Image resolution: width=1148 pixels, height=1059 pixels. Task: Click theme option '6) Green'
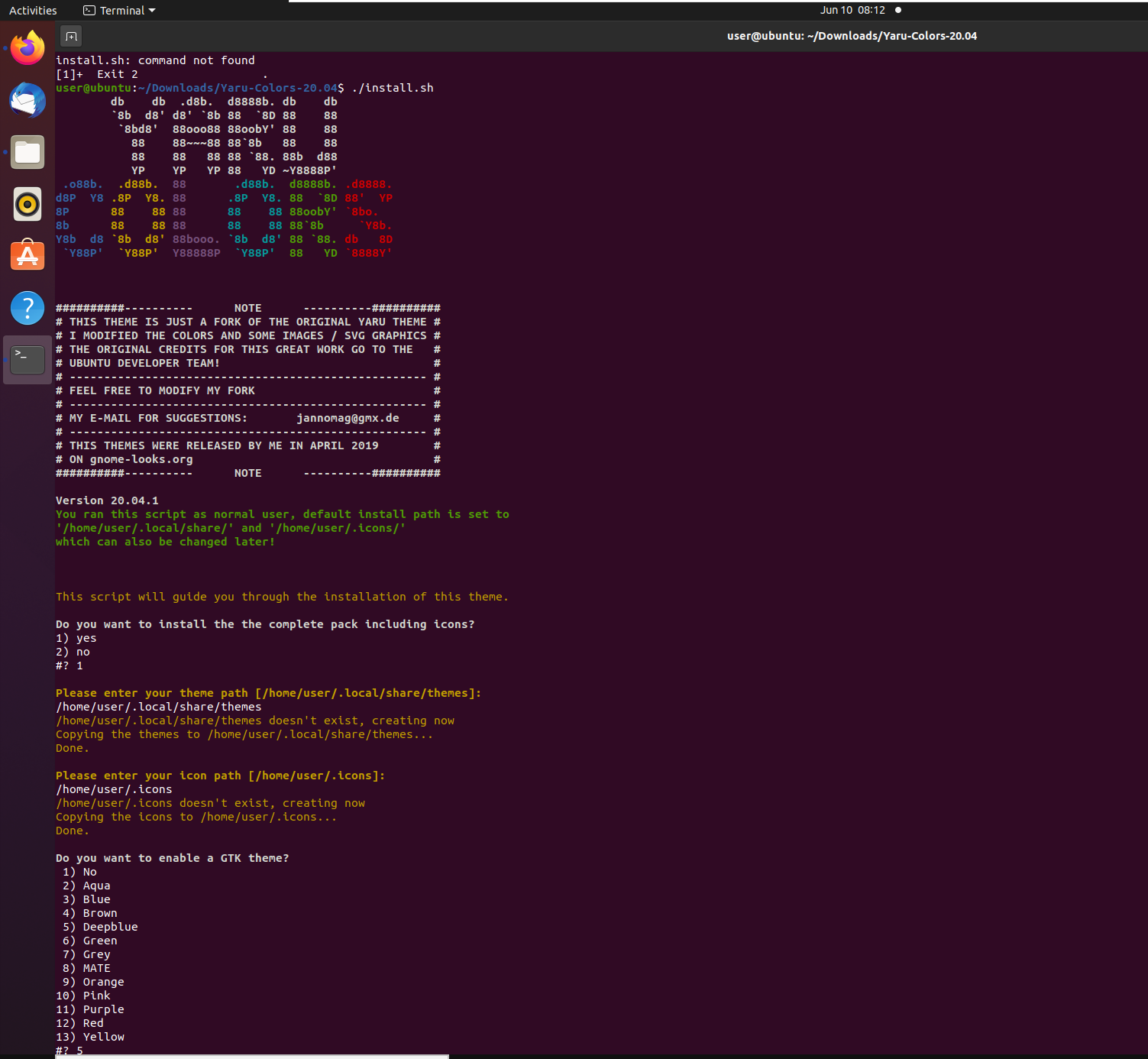click(x=90, y=941)
